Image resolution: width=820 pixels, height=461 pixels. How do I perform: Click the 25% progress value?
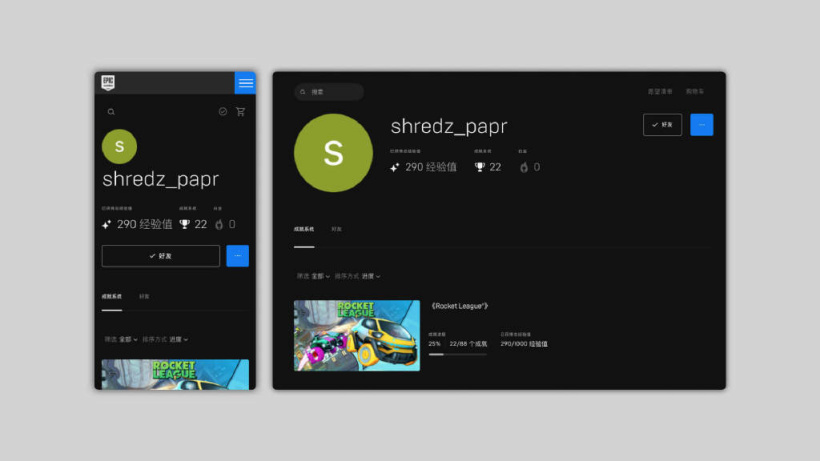435,344
